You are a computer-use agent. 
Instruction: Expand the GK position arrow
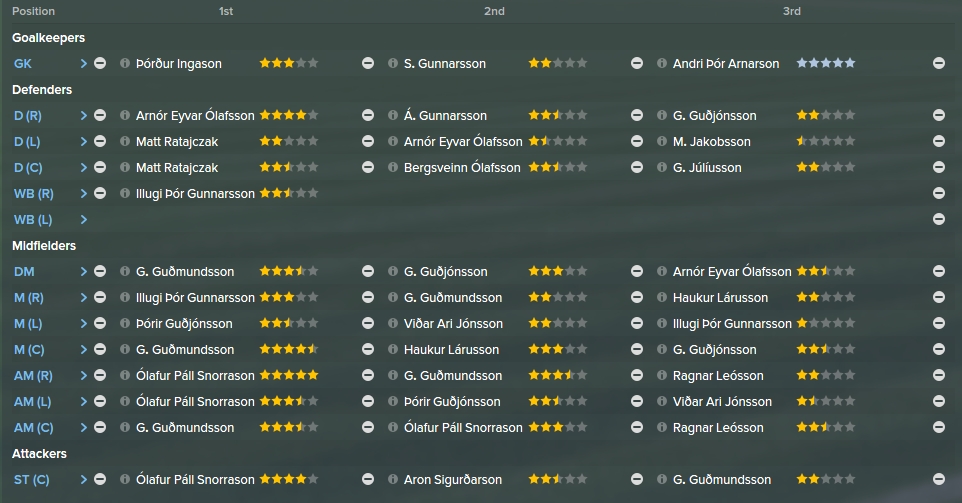[83, 63]
